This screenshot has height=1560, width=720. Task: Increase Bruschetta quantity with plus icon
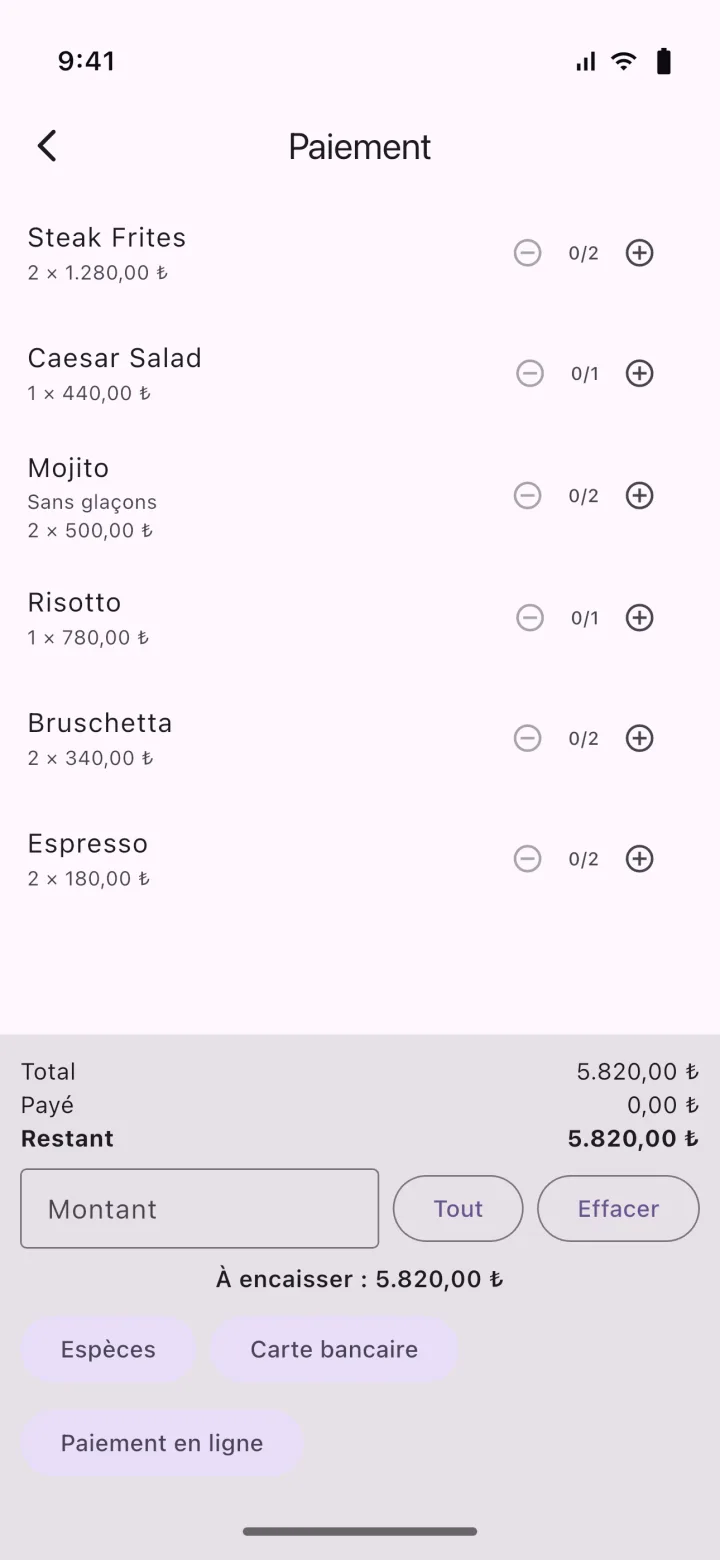click(640, 738)
